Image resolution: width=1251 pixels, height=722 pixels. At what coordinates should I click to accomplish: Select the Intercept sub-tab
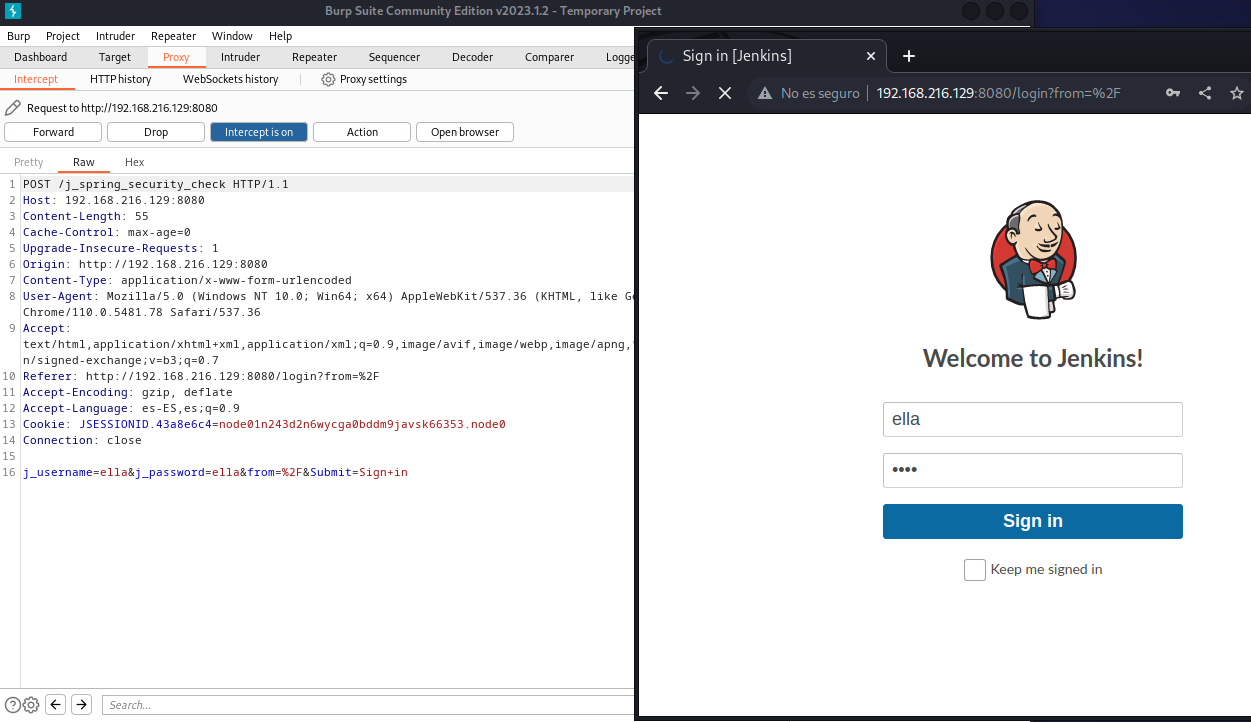point(36,79)
